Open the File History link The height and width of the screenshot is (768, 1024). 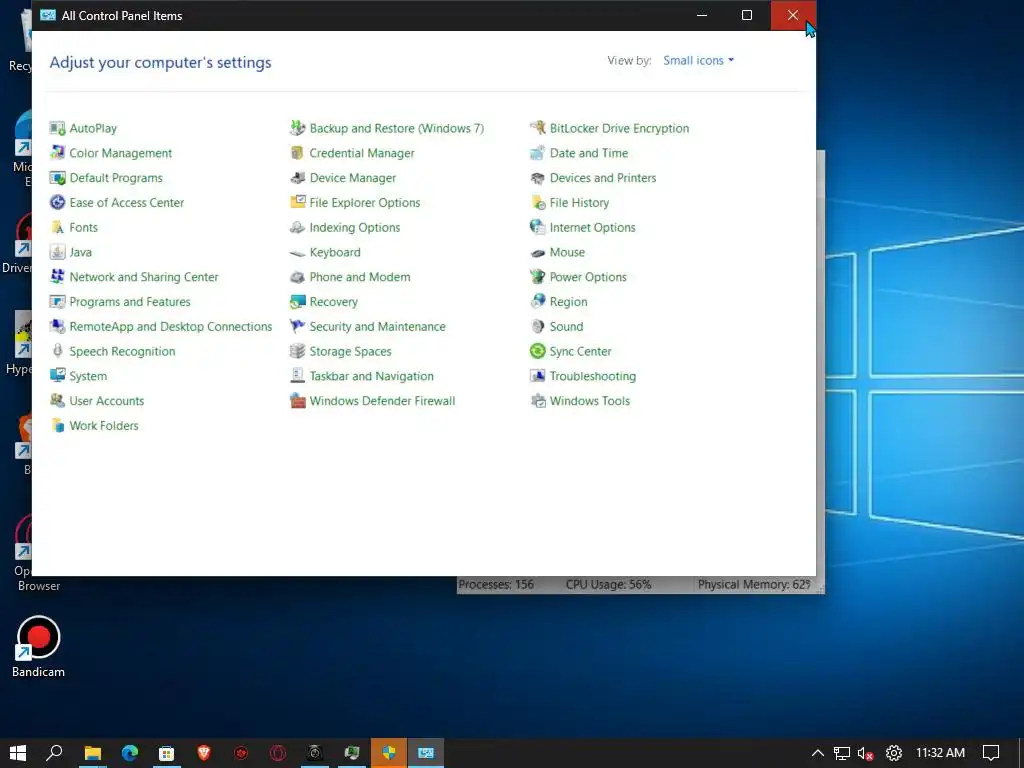tap(579, 202)
